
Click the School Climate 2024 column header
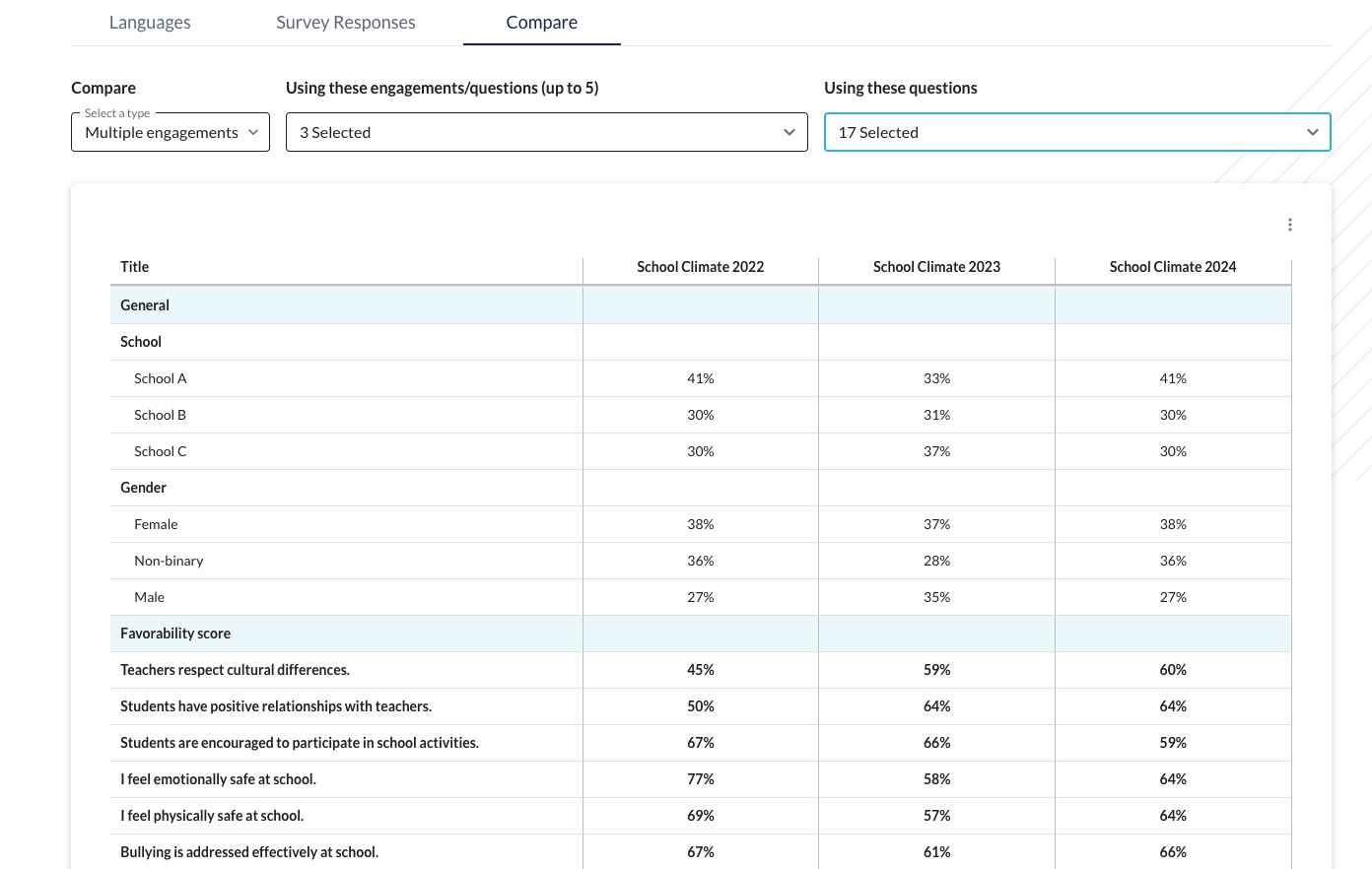1173,267
